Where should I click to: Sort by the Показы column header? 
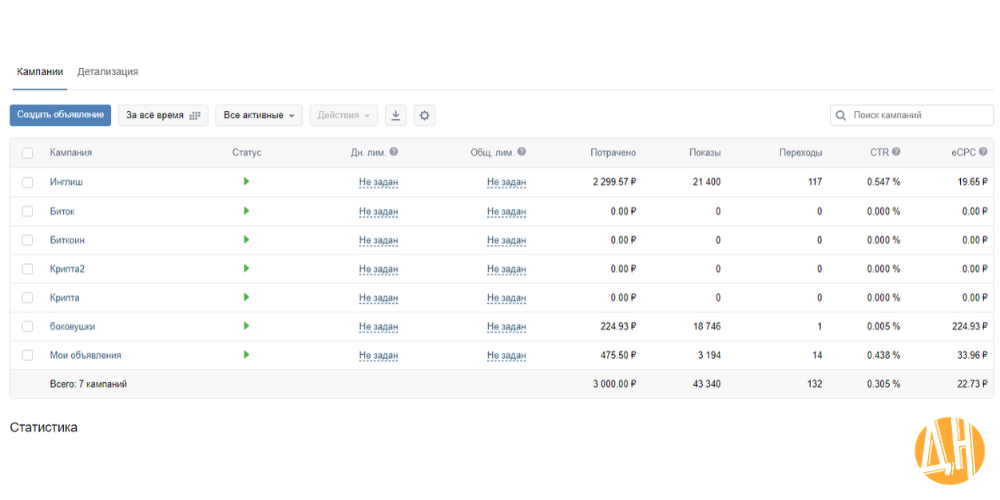[705, 152]
